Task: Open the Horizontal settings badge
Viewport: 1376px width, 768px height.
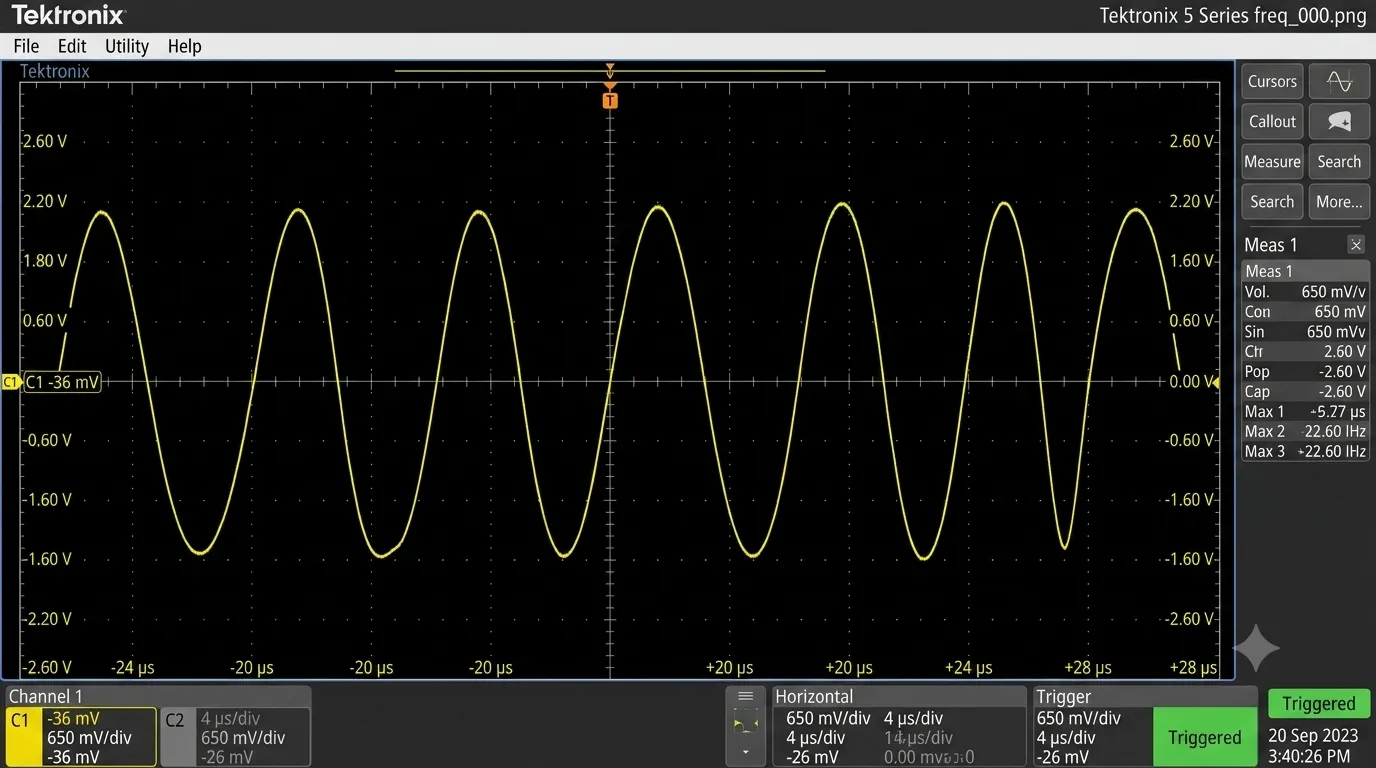Action: pyautogui.click(x=900, y=727)
